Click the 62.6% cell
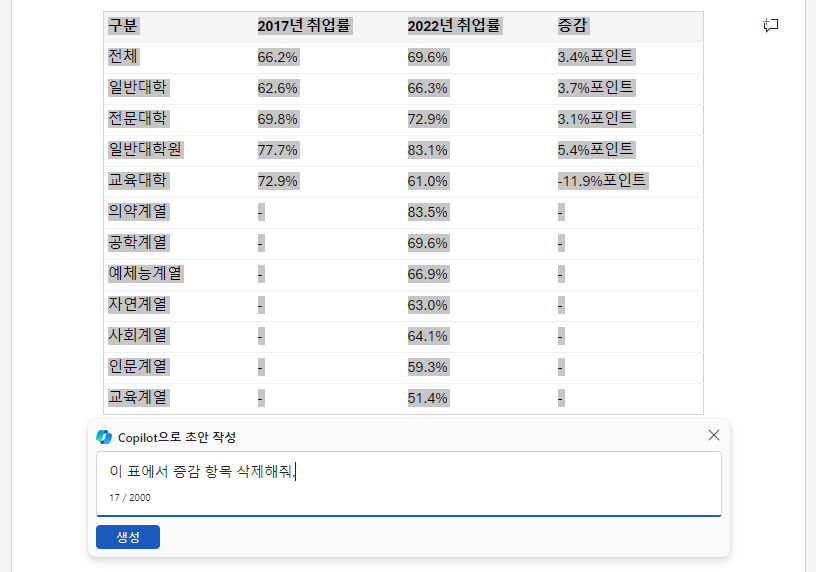This screenshot has width=816, height=572. pyautogui.click(x=278, y=88)
